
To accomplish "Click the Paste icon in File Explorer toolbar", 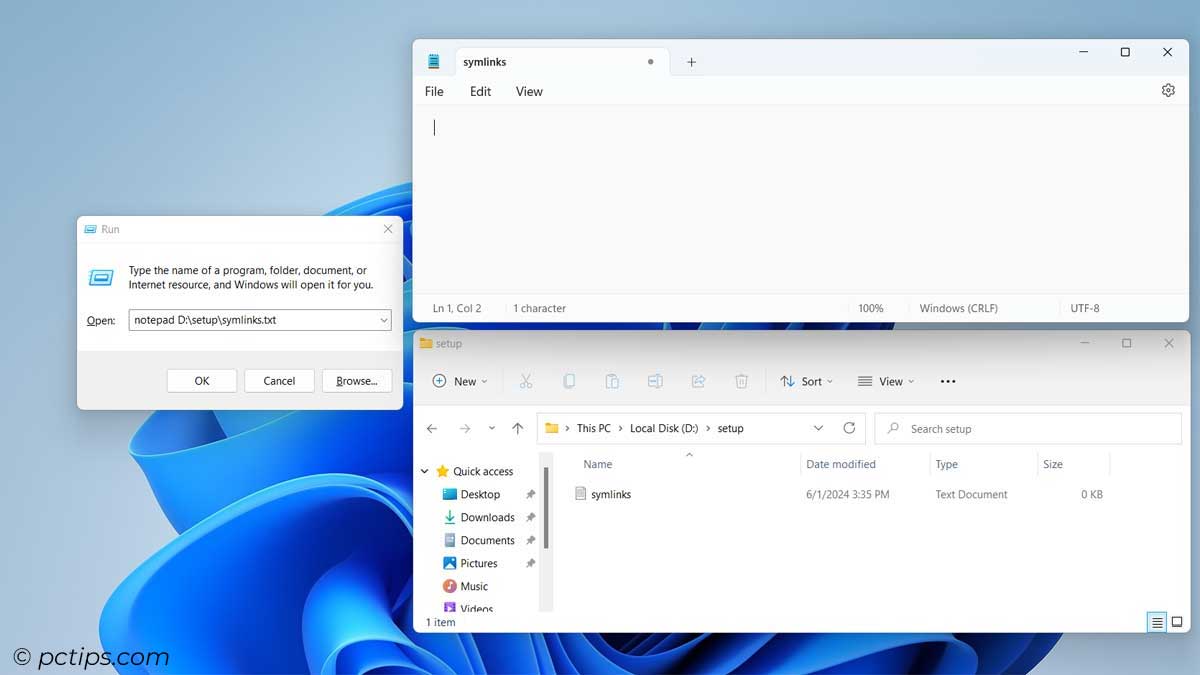I will 611,381.
